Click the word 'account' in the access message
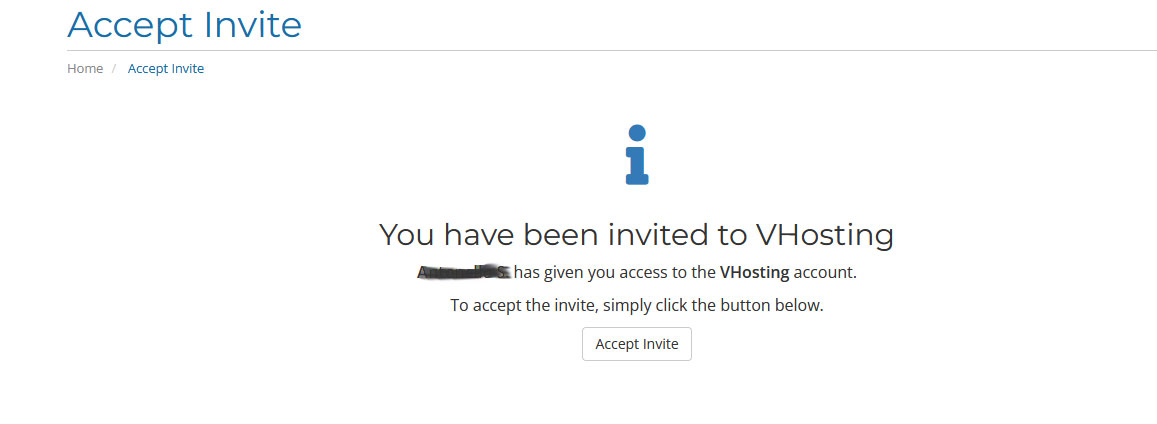 click(x=823, y=272)
